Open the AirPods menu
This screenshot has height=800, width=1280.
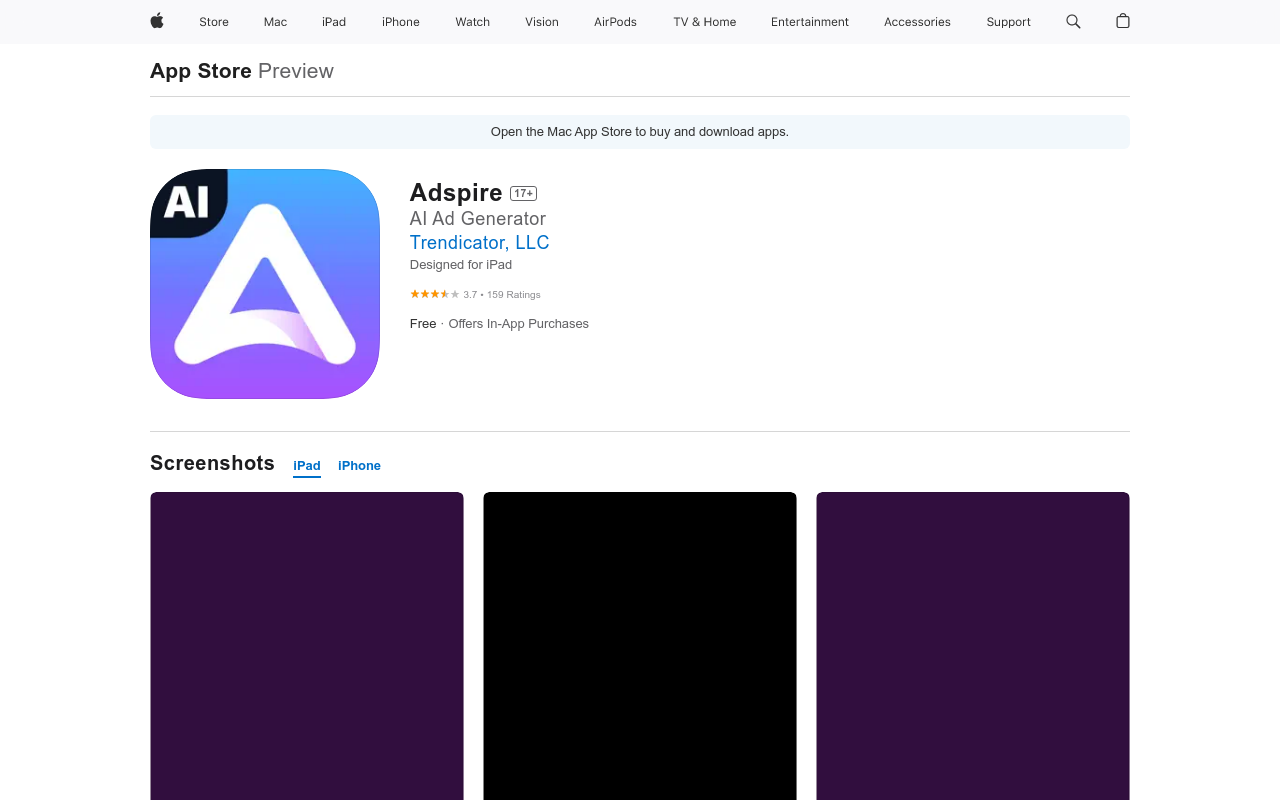615,22
